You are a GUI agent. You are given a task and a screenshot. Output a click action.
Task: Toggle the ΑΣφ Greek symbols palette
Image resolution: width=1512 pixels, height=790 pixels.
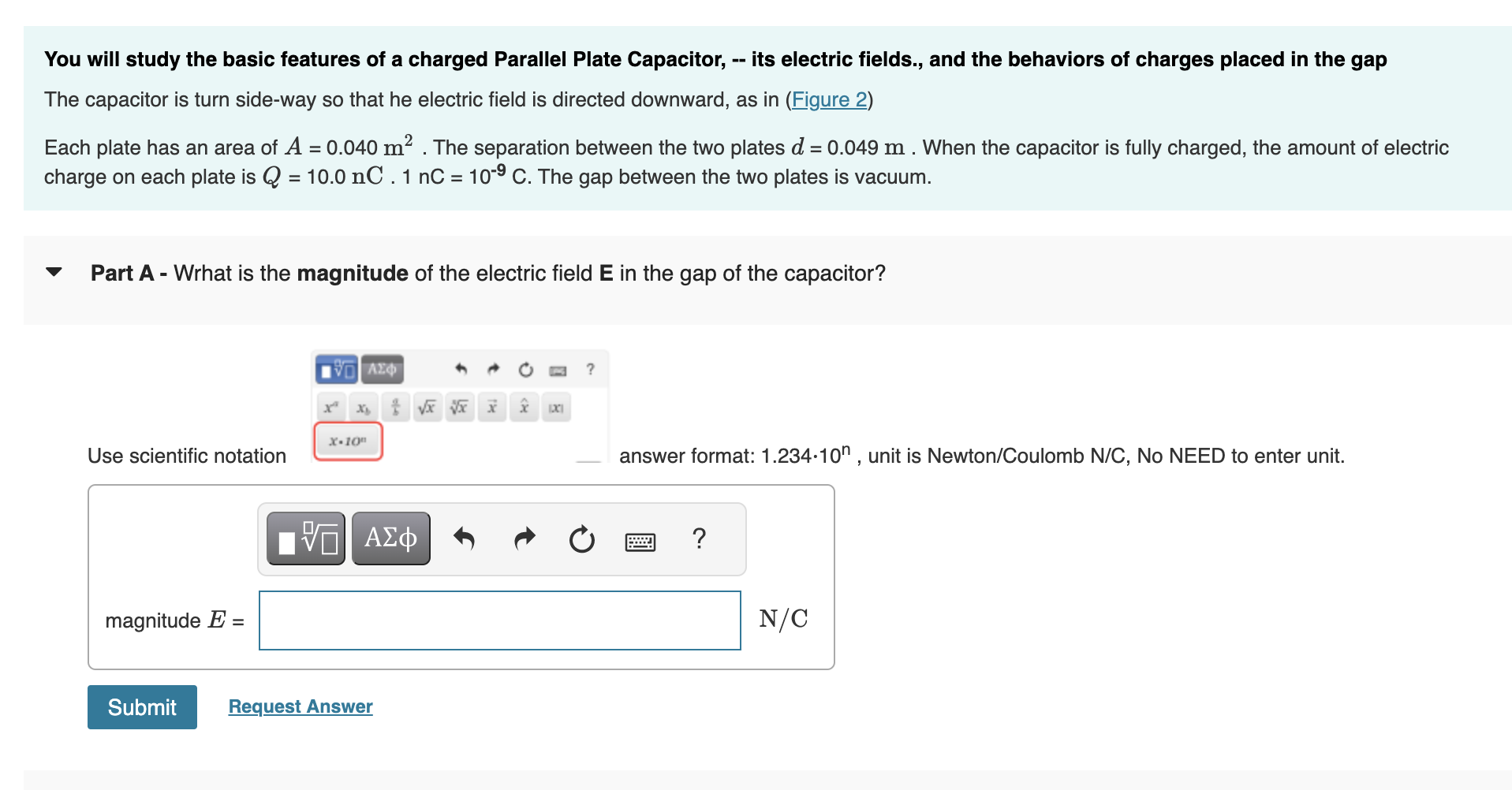click(x=390, y=538)
